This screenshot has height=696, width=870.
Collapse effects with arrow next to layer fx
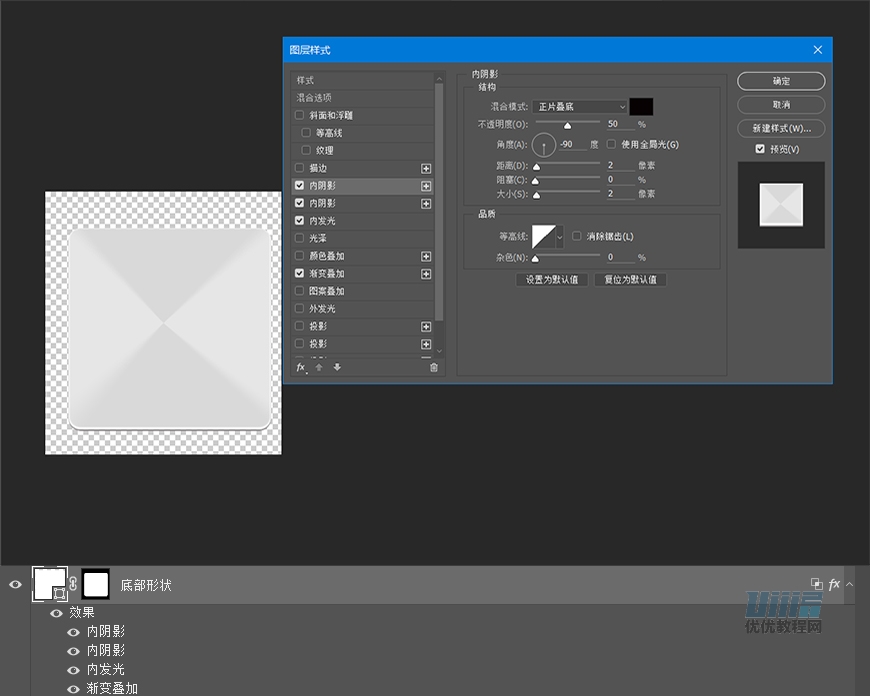tap(849, 584)
